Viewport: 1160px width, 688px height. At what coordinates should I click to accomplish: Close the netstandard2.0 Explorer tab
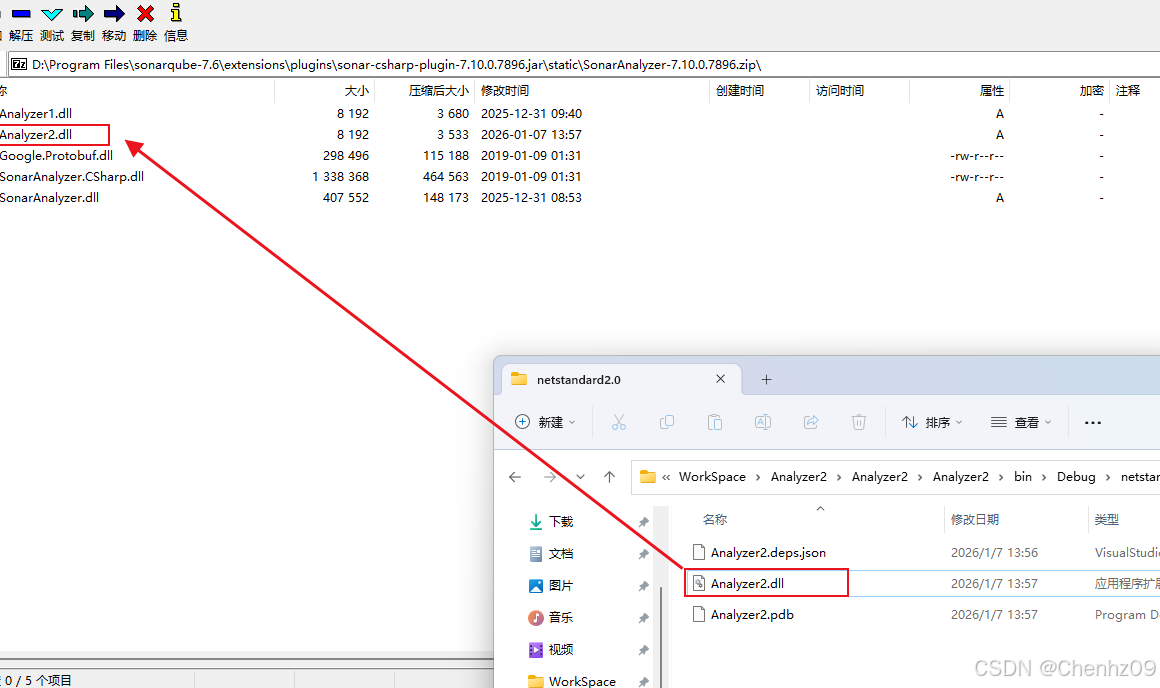(721, 379)
